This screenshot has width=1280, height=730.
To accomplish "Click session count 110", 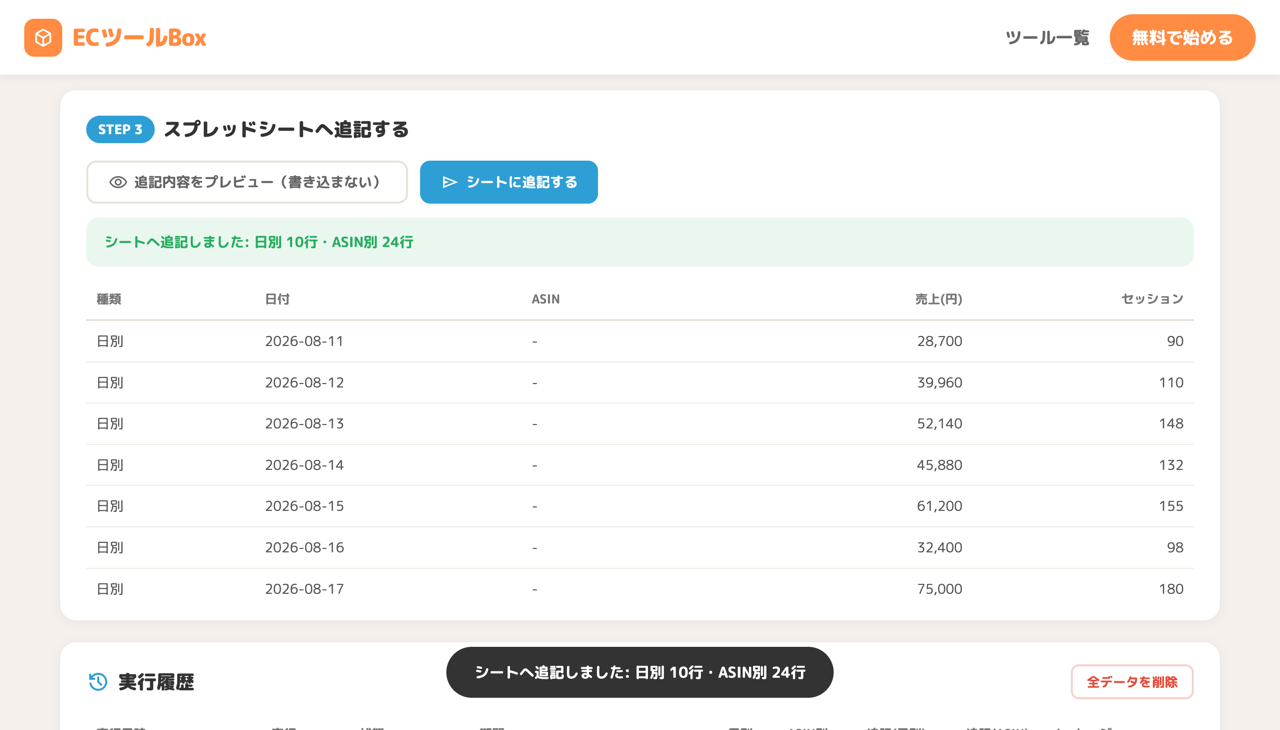I will coord(1171,382).
